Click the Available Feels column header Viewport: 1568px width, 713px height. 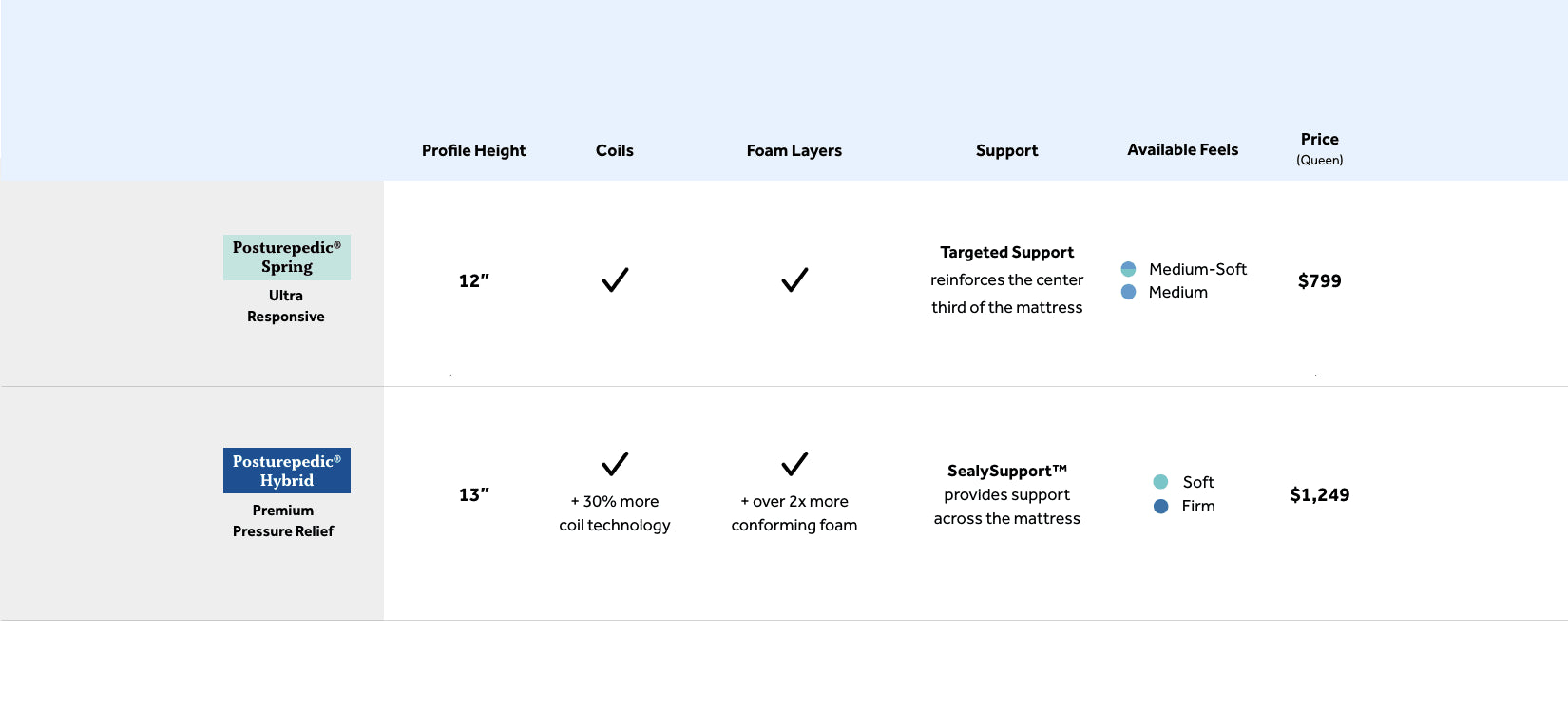click(1182, 149)
